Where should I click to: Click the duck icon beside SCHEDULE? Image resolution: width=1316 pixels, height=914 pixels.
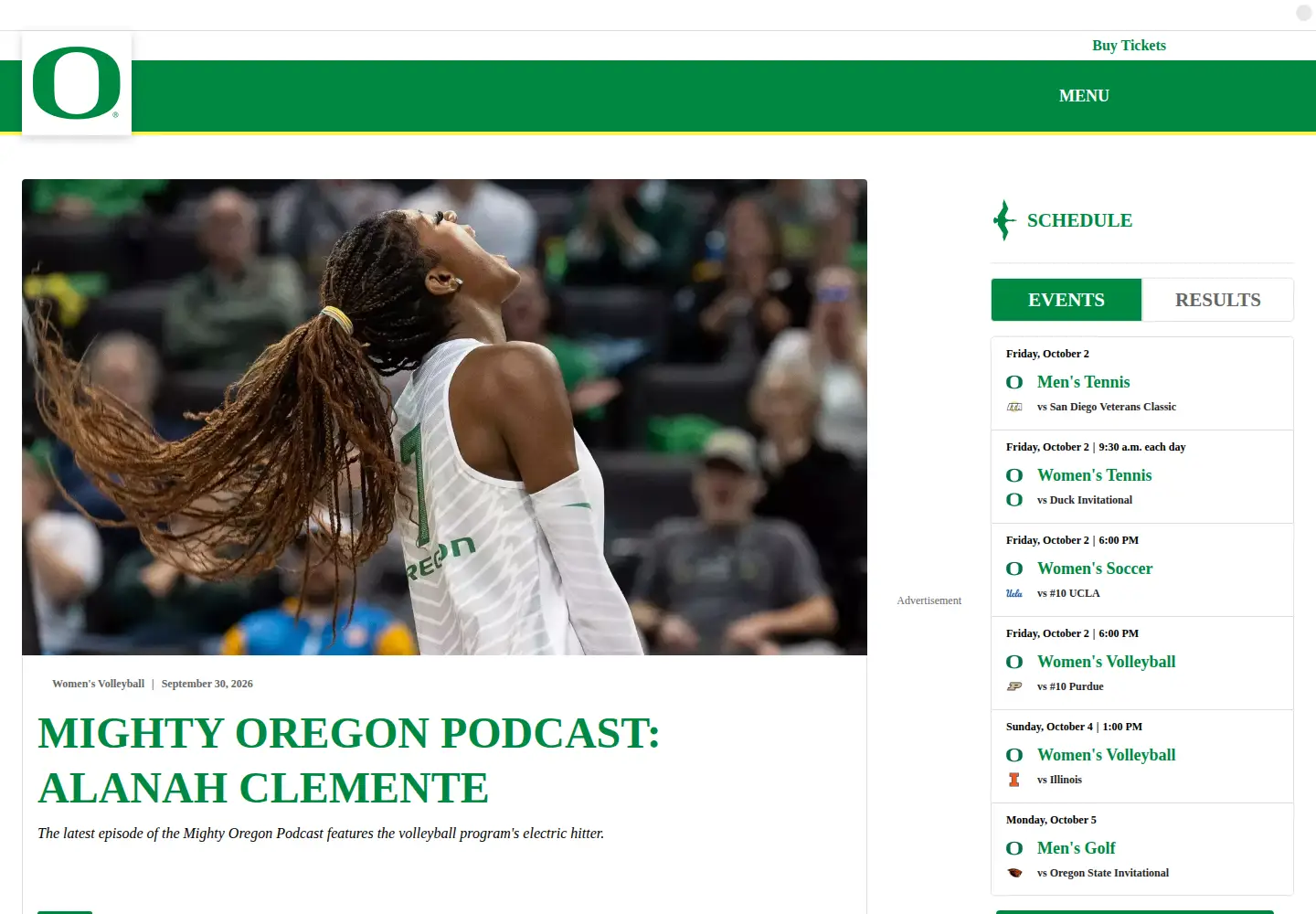1004,220
